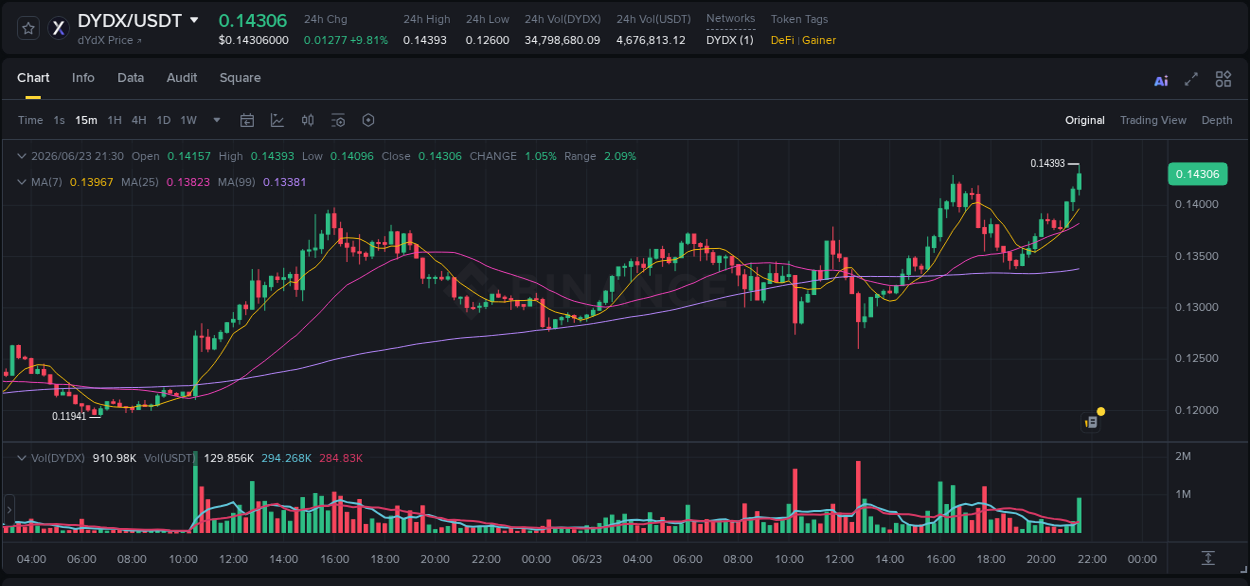Screen dimensions: 1250x586
Task: Click the 24h Low value 0.12600
Action: pyautogui.click(x=487, y=40)
